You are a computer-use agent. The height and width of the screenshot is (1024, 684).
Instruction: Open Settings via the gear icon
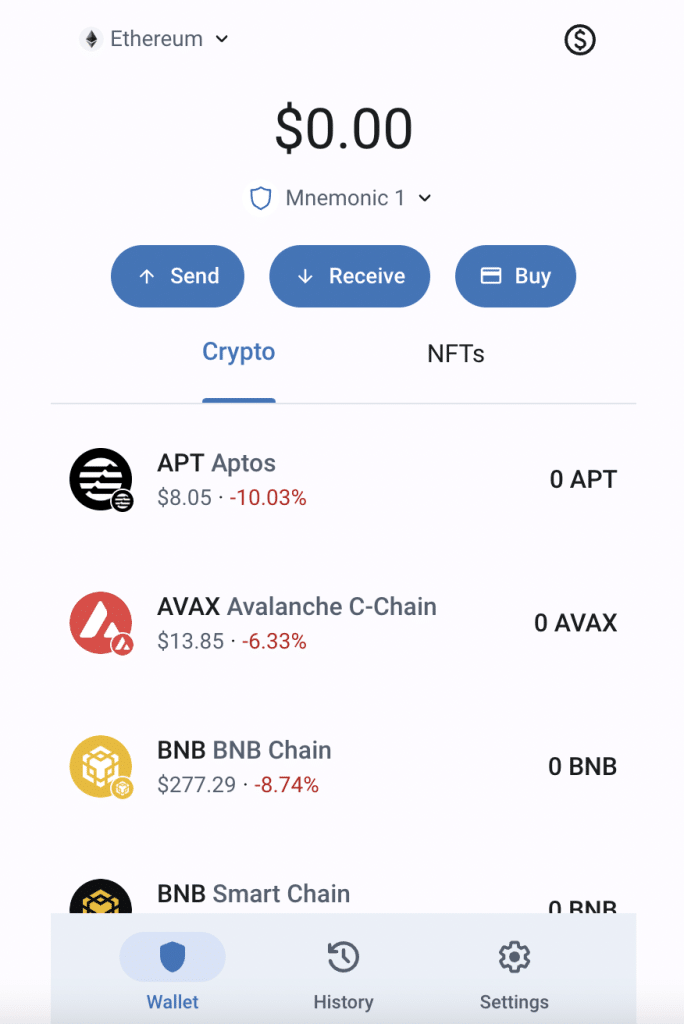pyautogui.click(x=513, y=957)
